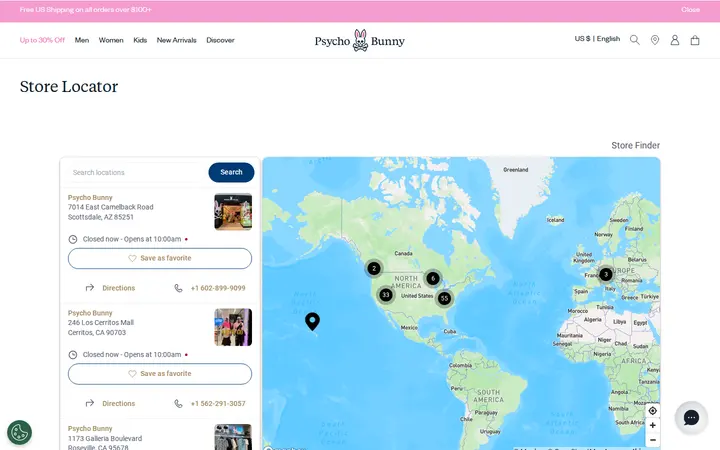Open the Discover menu
The image size is (720, 450).
coord(220,40)
